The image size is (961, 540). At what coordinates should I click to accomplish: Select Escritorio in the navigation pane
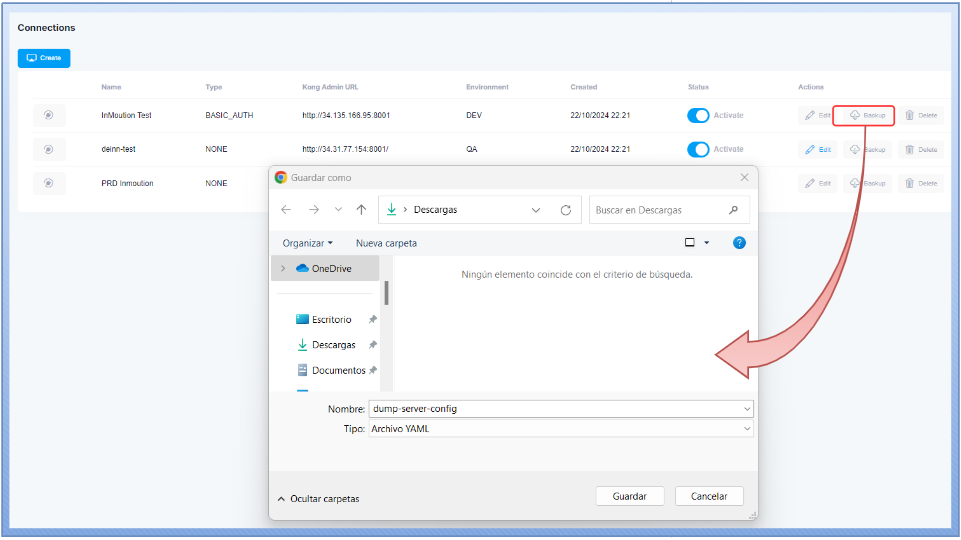click(331, 320)
